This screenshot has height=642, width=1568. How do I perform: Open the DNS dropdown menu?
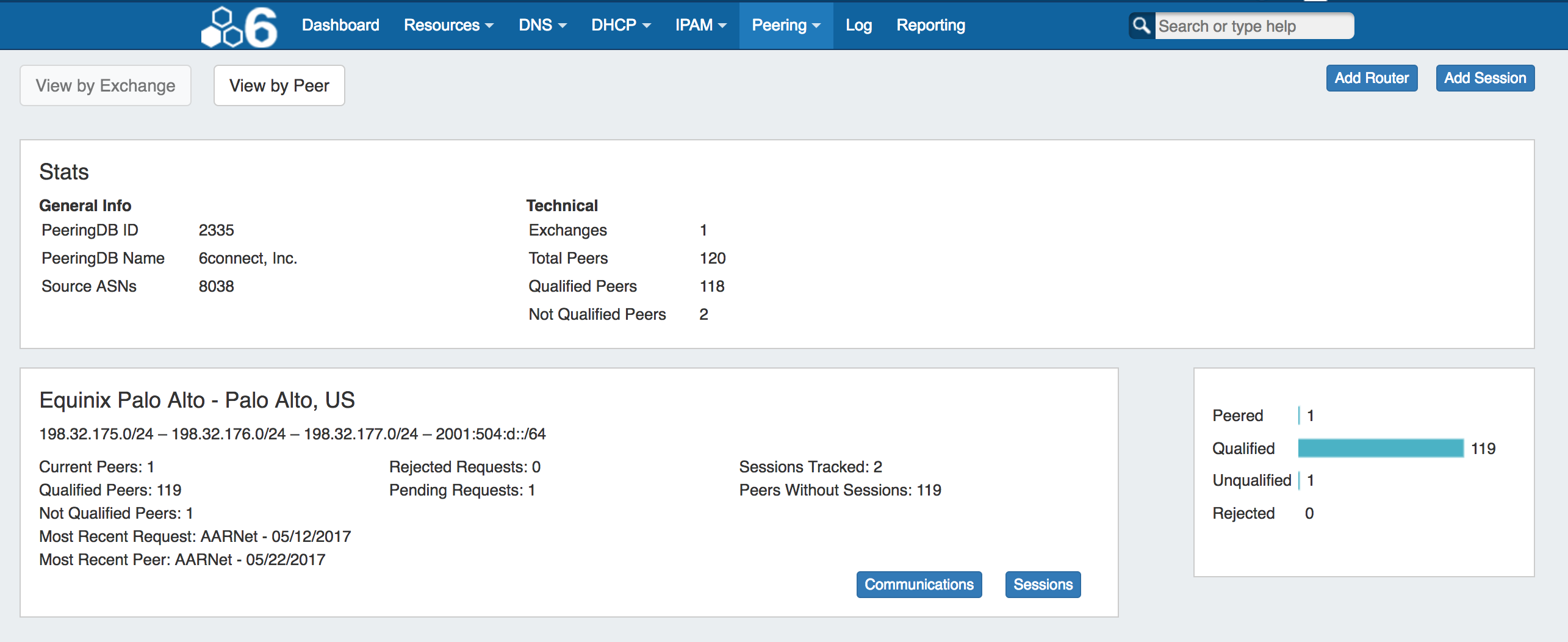pos(542,26)
